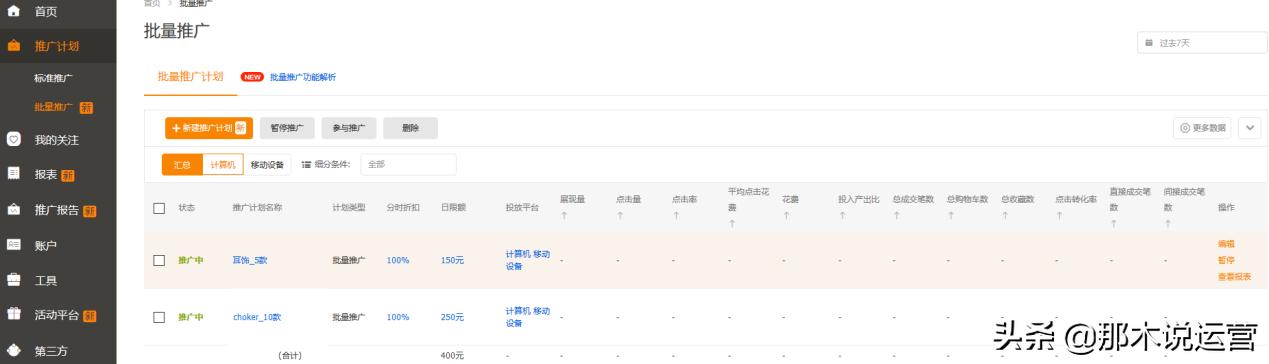Screen dimensions: 1269x364
Task: Click 计算机 移动设备 platform for choker_10款
Action: click(x=528, y=317)
